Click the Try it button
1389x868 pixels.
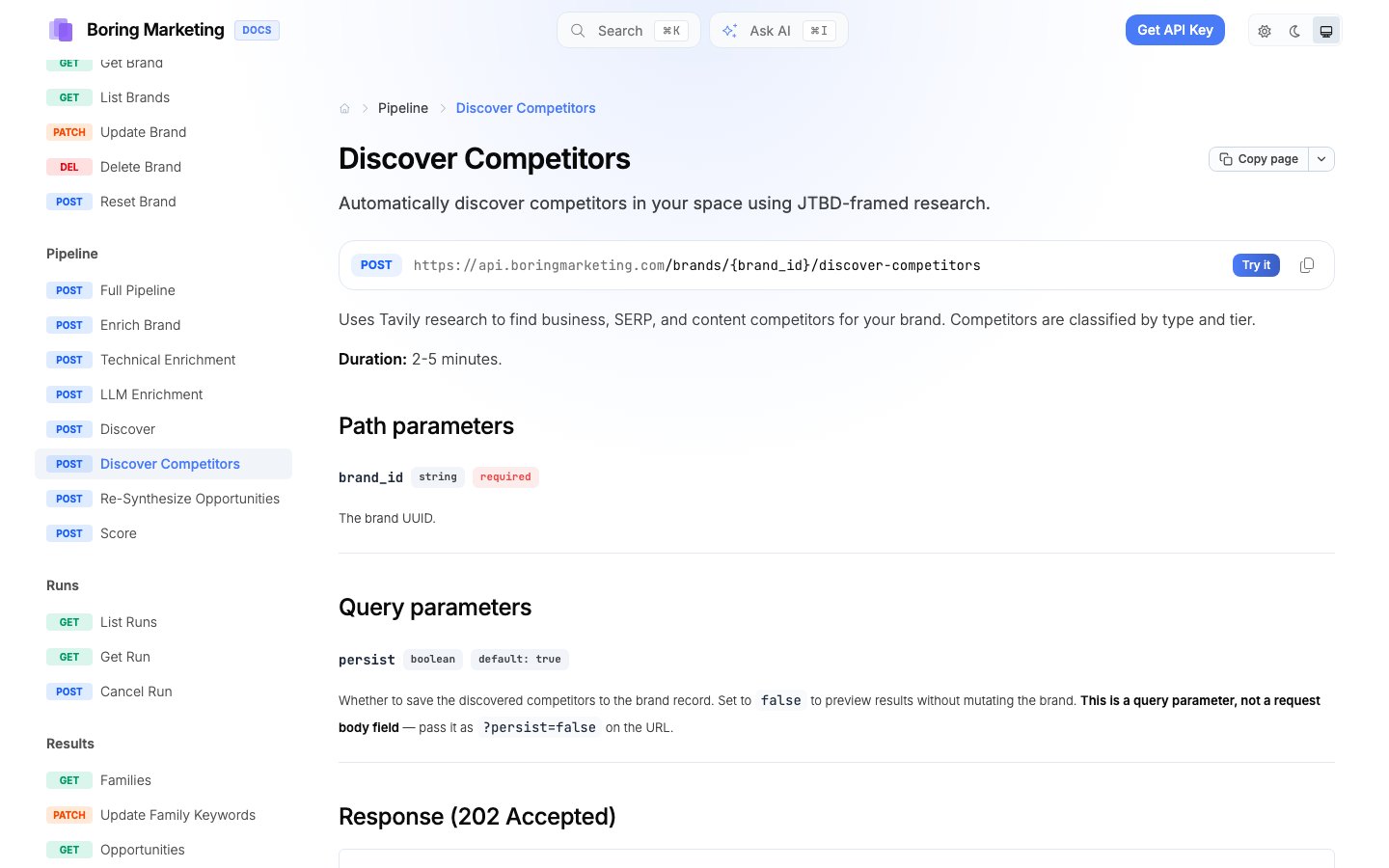(x=1256, y=265)
